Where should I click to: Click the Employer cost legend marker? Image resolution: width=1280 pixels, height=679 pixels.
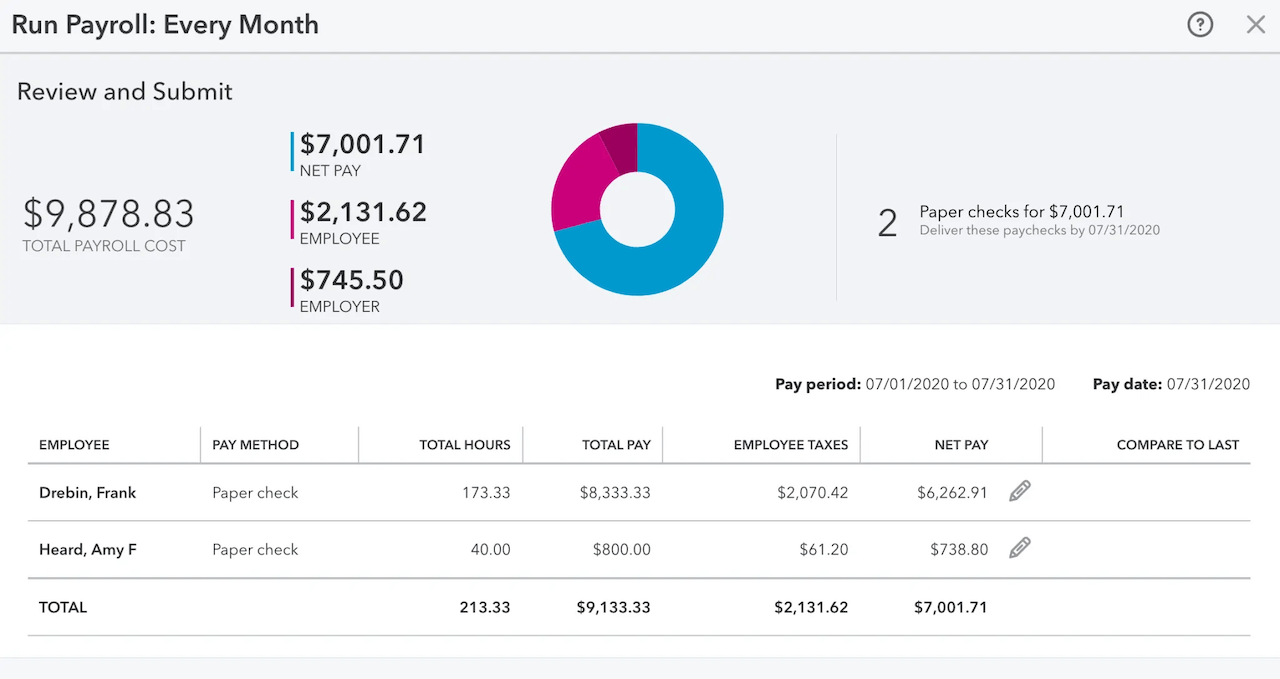[291, 289]
